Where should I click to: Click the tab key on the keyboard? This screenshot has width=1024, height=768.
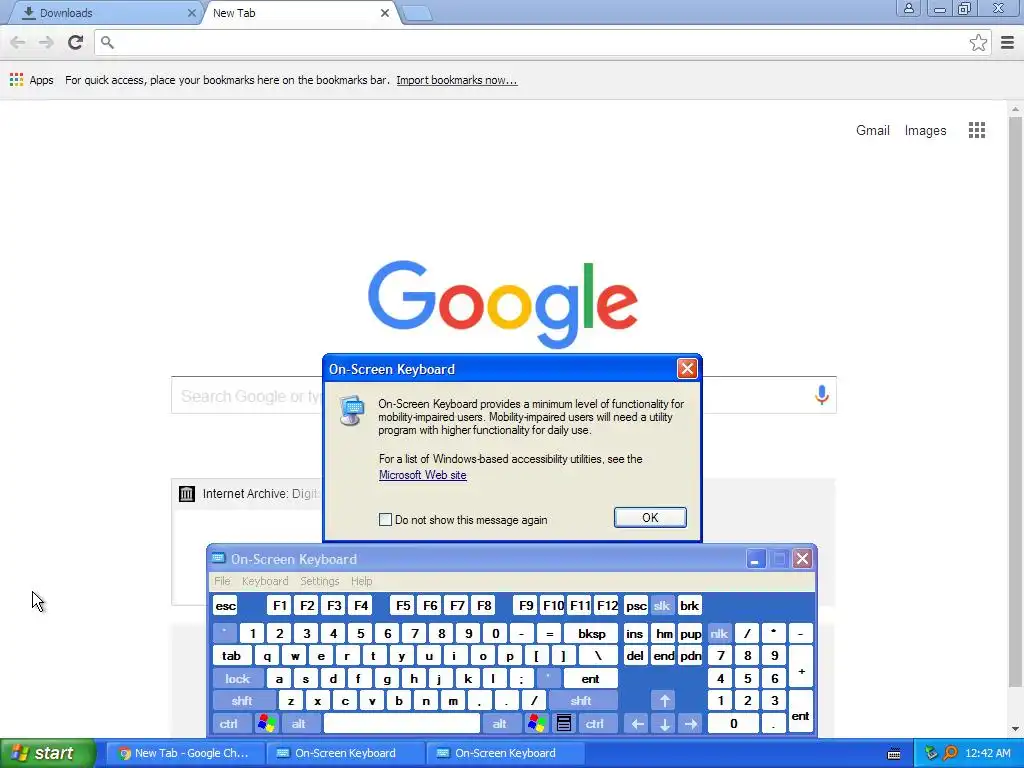[x=231, y=656]
